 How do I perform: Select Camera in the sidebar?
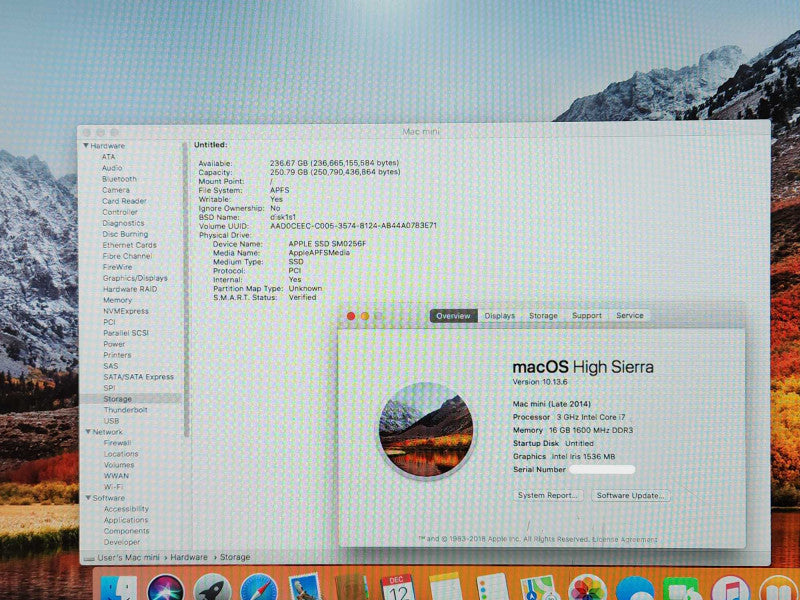pyautogui.click(x=116, y=190)
